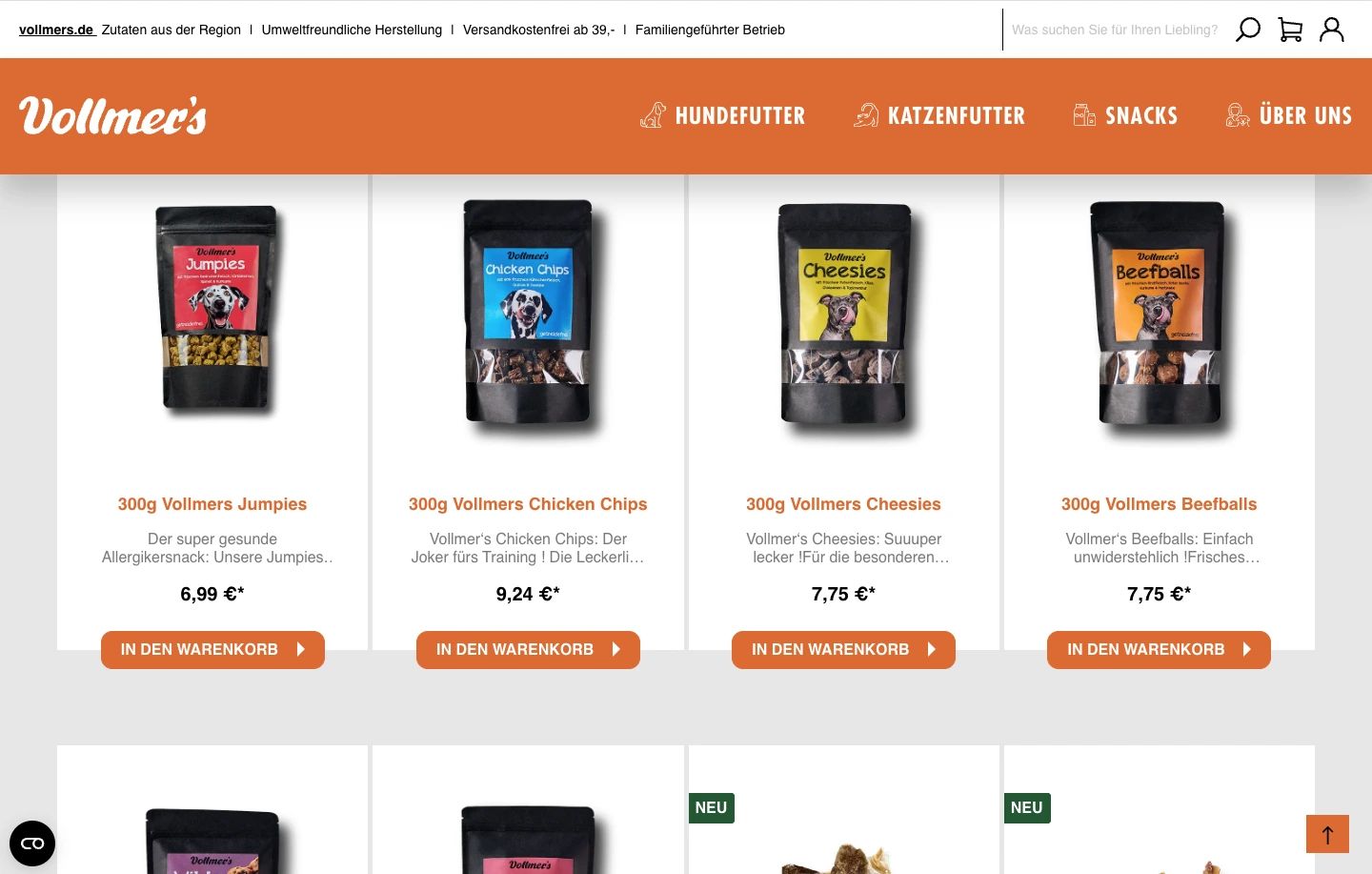Screen dimensions: 1372x874
Task: Click the snack bag icon beside Snacks
Action: click(x=1084, y=115)
